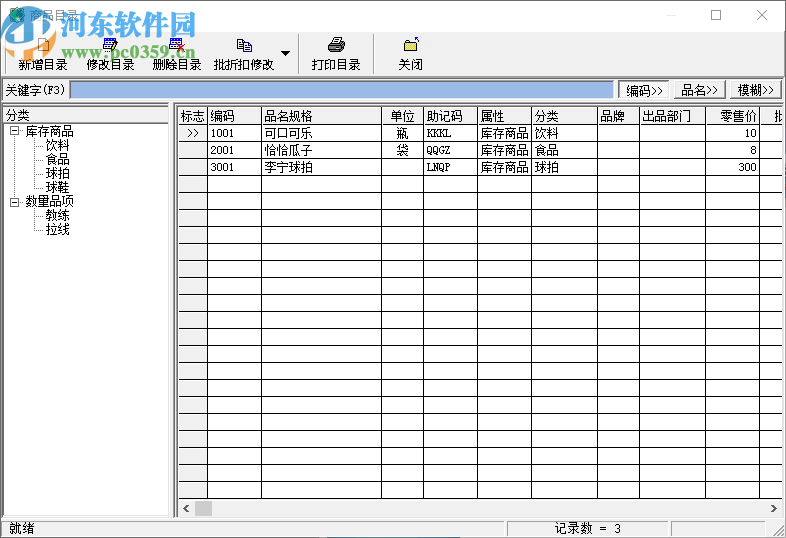Select 饮料 category in tree
This screenshot has height=538, width=786.
[x=57, y=145]
